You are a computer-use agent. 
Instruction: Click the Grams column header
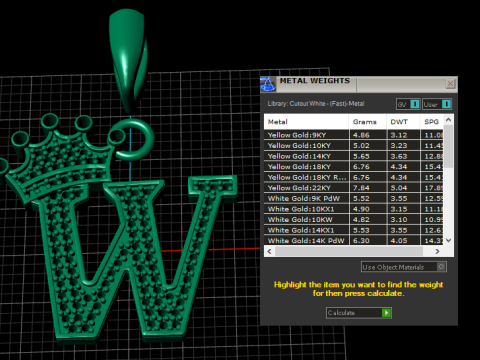point(368,122)
